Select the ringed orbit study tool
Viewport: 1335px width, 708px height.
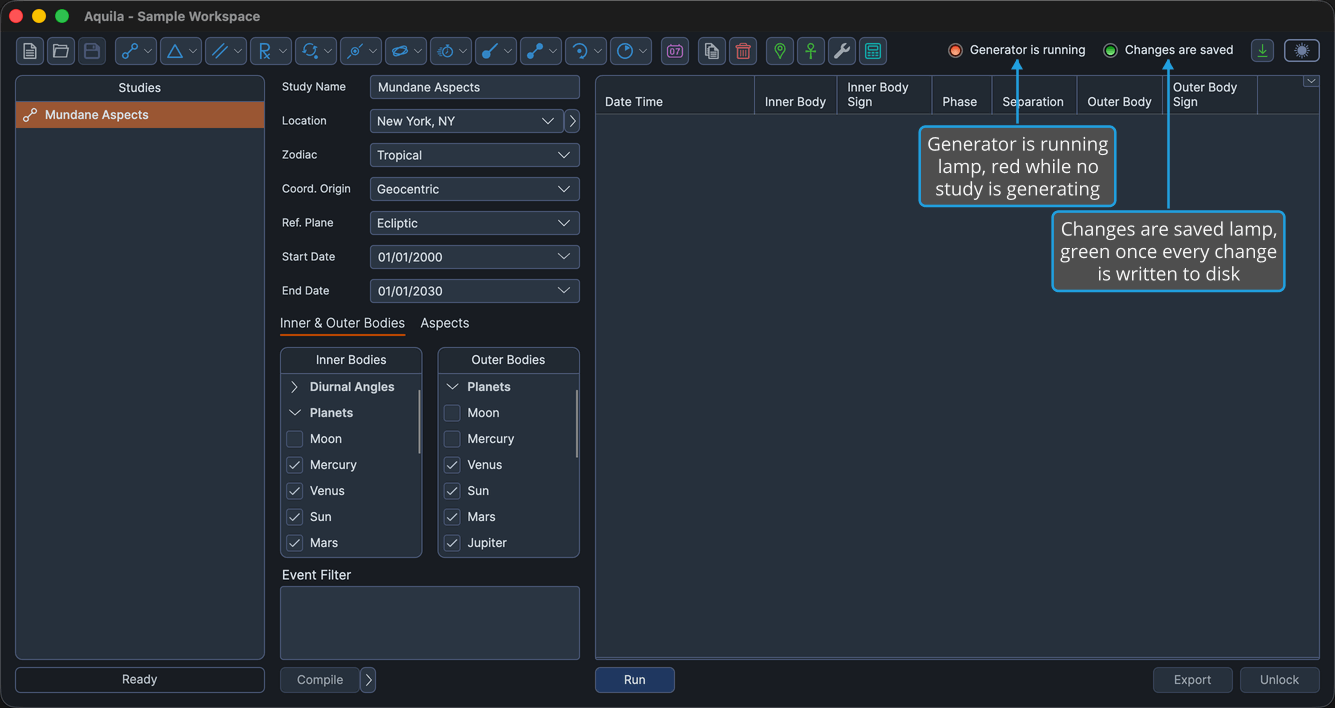coord(406,51)
